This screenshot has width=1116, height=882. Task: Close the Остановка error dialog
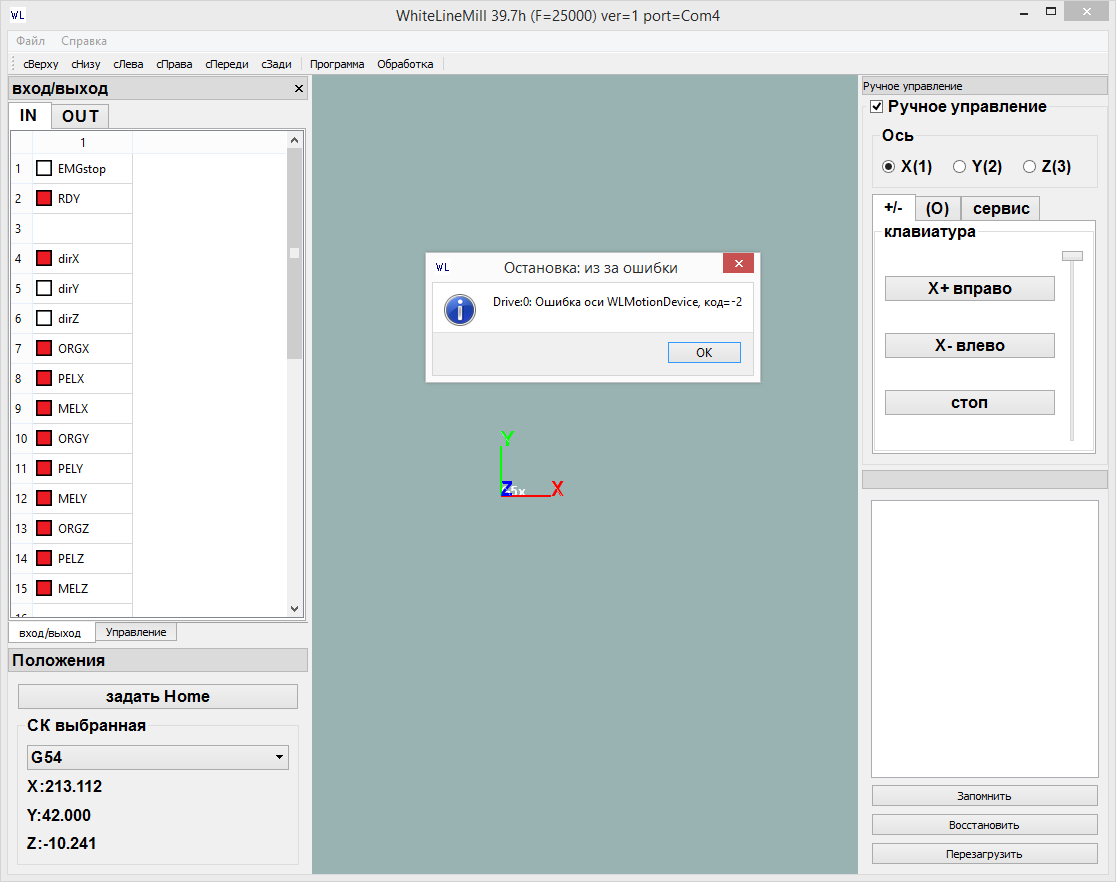click(738, 263)
